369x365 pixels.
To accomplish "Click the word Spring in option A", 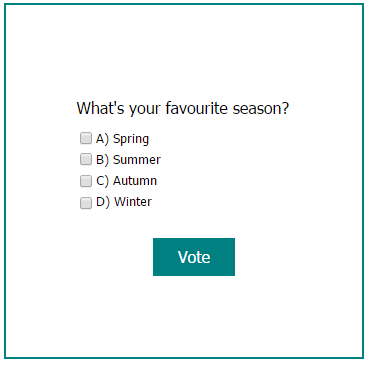I will (131, 139).
